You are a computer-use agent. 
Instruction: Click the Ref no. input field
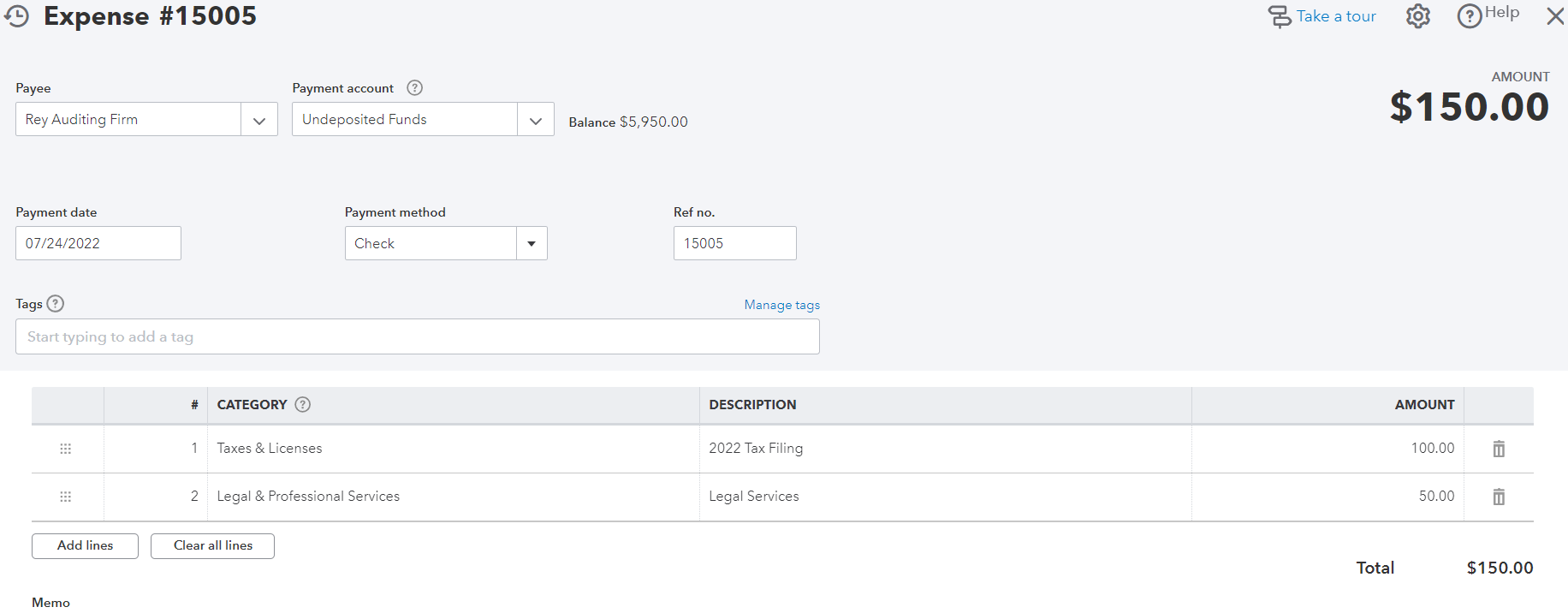click(x=734, y=244)
